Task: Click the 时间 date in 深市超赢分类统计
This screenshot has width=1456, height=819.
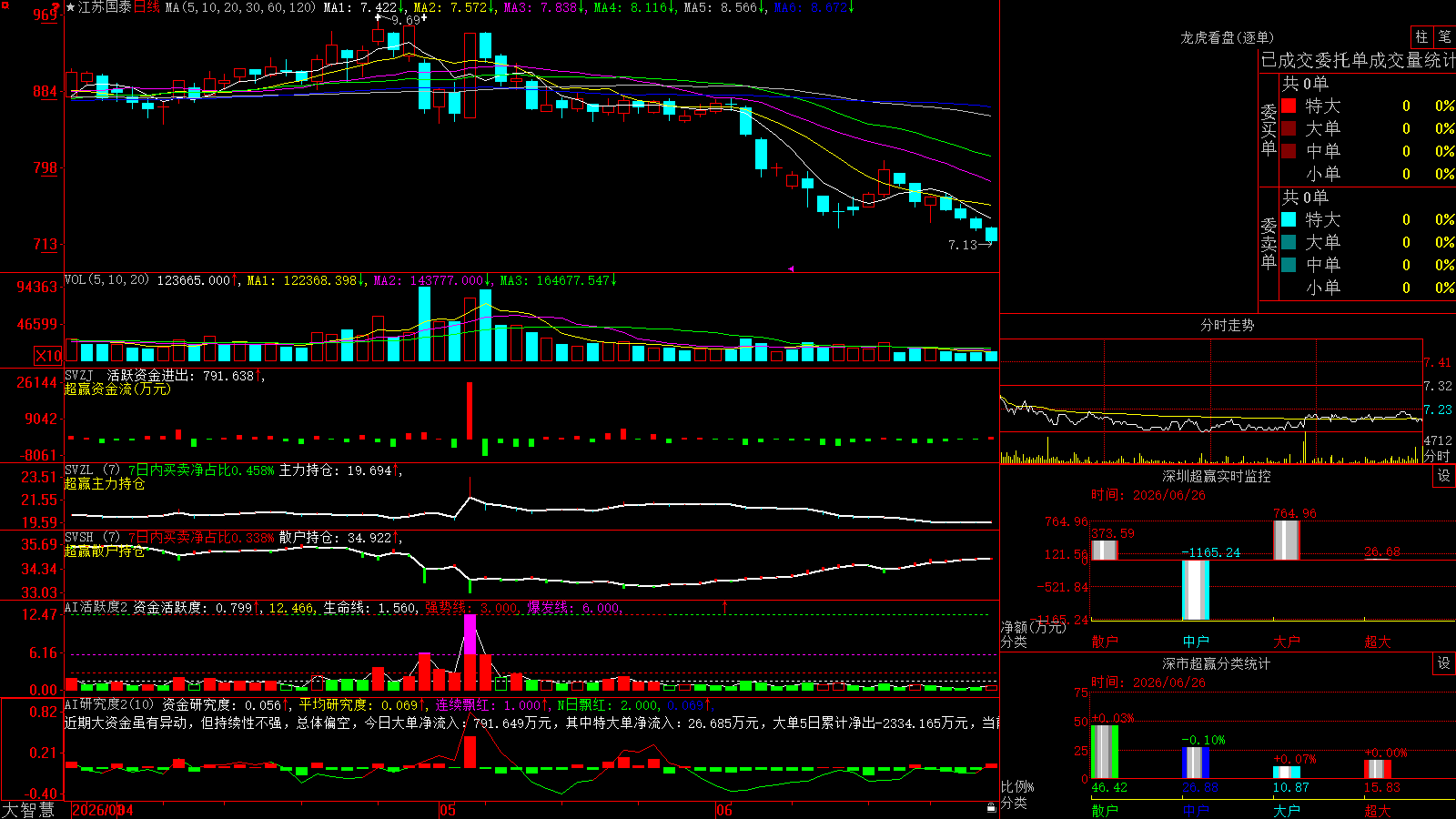Action: pos(1148,682)
